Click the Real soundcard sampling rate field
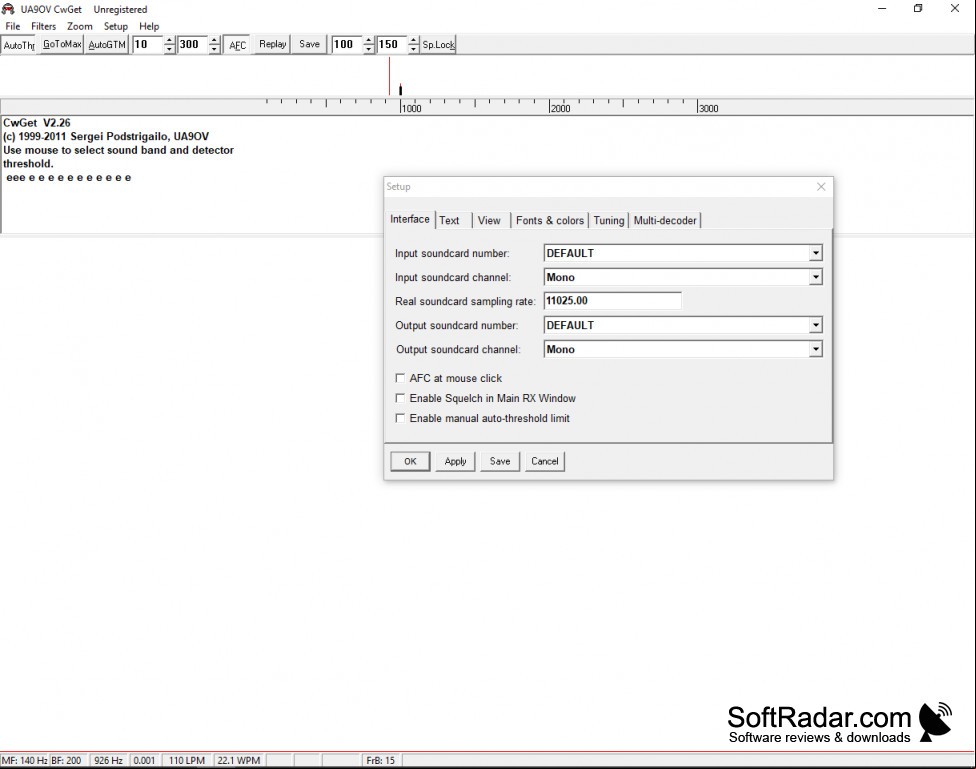 pos(612,301)
